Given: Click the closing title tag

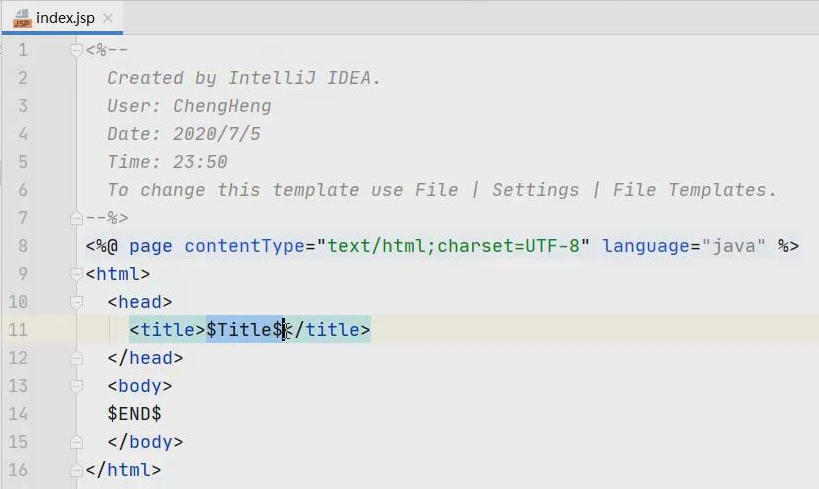Looking at the screenshot, I should coord(330,329).
